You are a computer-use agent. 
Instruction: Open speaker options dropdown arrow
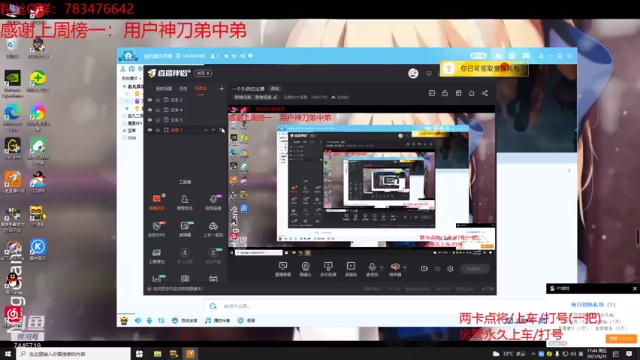[404, 268]
